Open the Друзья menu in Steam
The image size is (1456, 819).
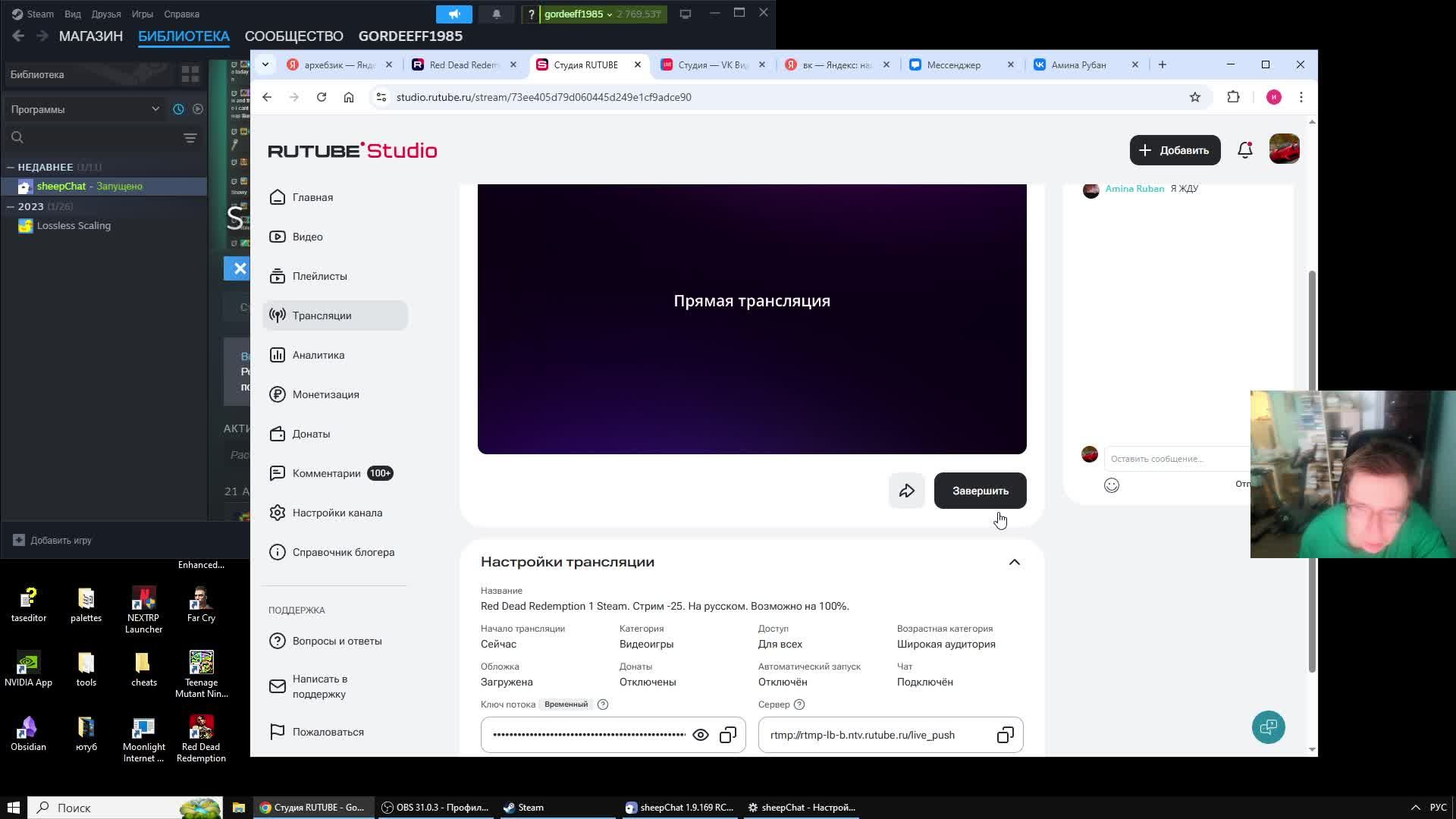[x=105, y=14]
